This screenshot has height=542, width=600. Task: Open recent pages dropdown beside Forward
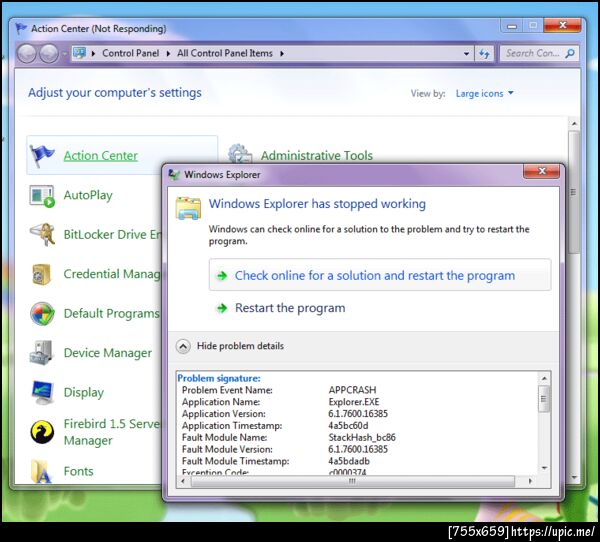64,54
